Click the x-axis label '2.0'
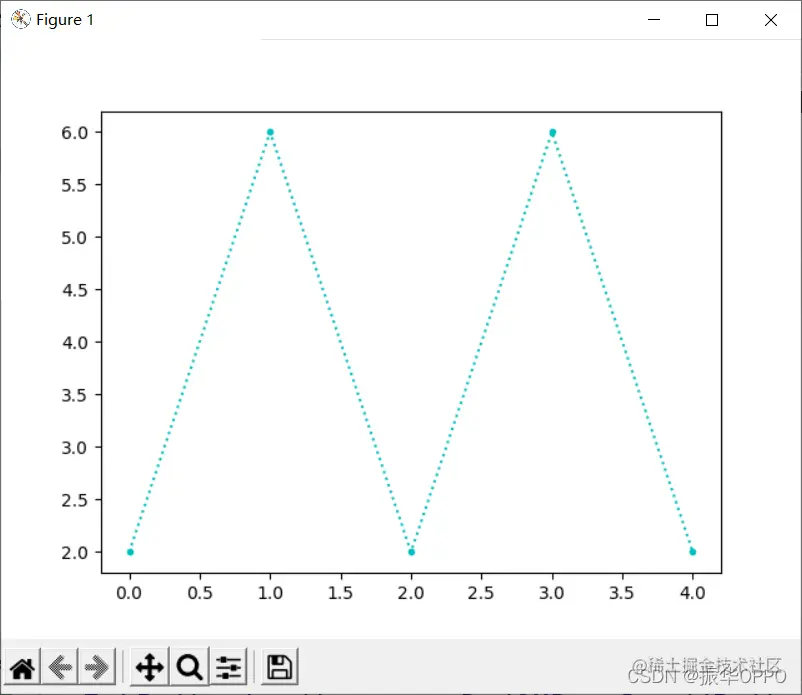Screen dimensions: 802x695 (411, 593)
